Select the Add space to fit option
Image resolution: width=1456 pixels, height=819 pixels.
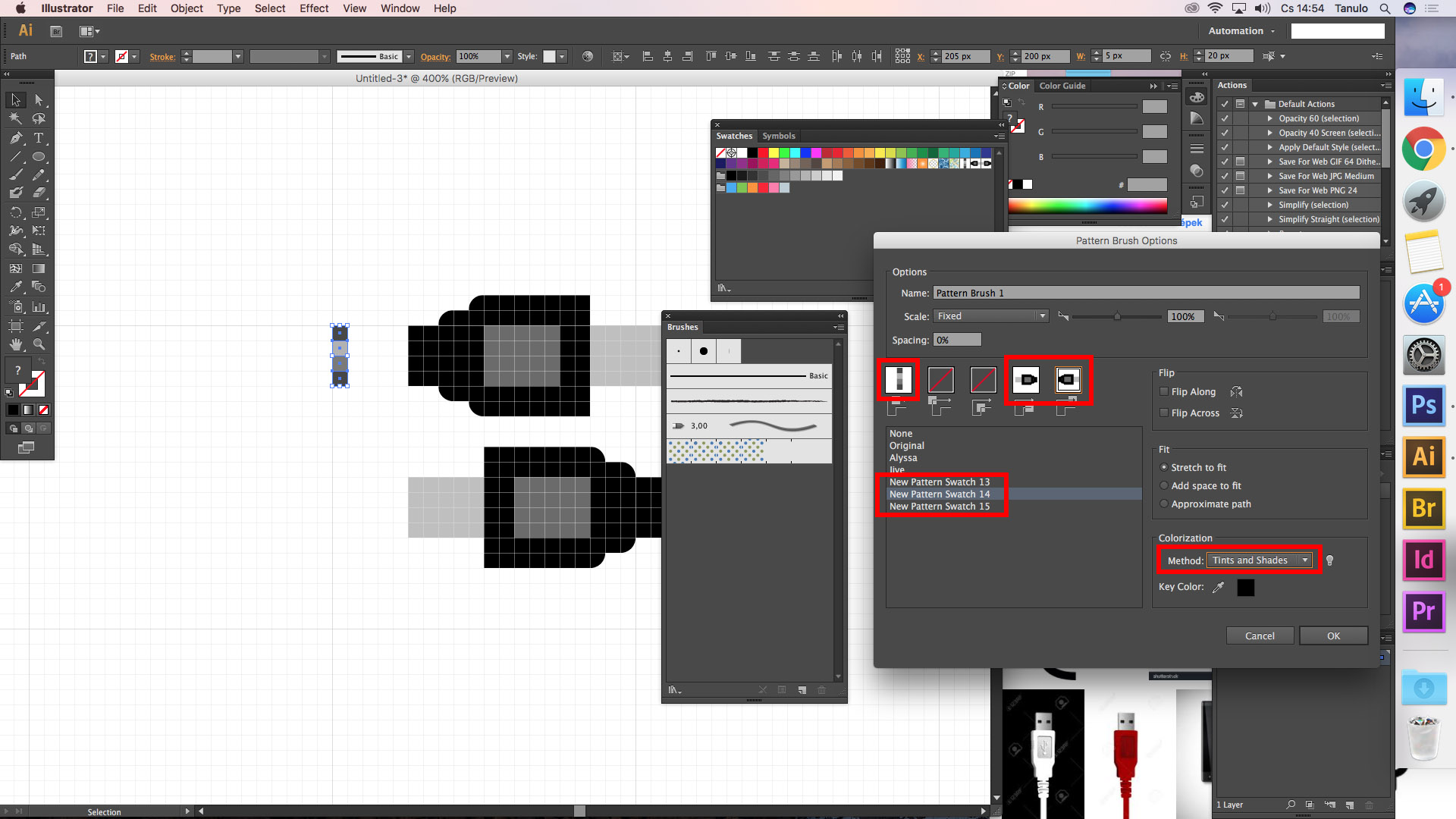click(x=1164, y=486)
